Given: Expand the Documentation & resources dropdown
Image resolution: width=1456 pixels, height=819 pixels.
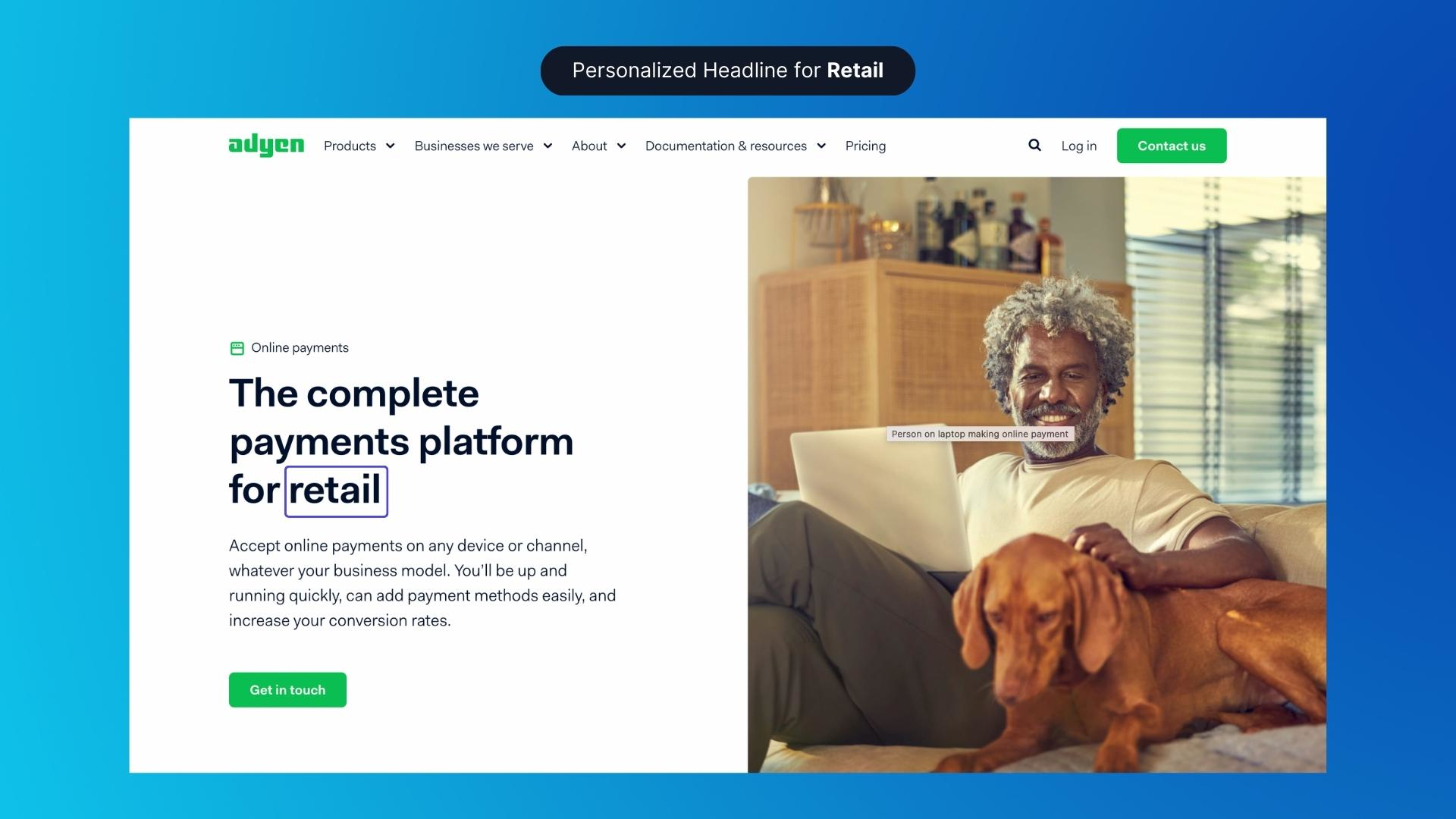Looking at the screenshot, I should tap(735, 146).
